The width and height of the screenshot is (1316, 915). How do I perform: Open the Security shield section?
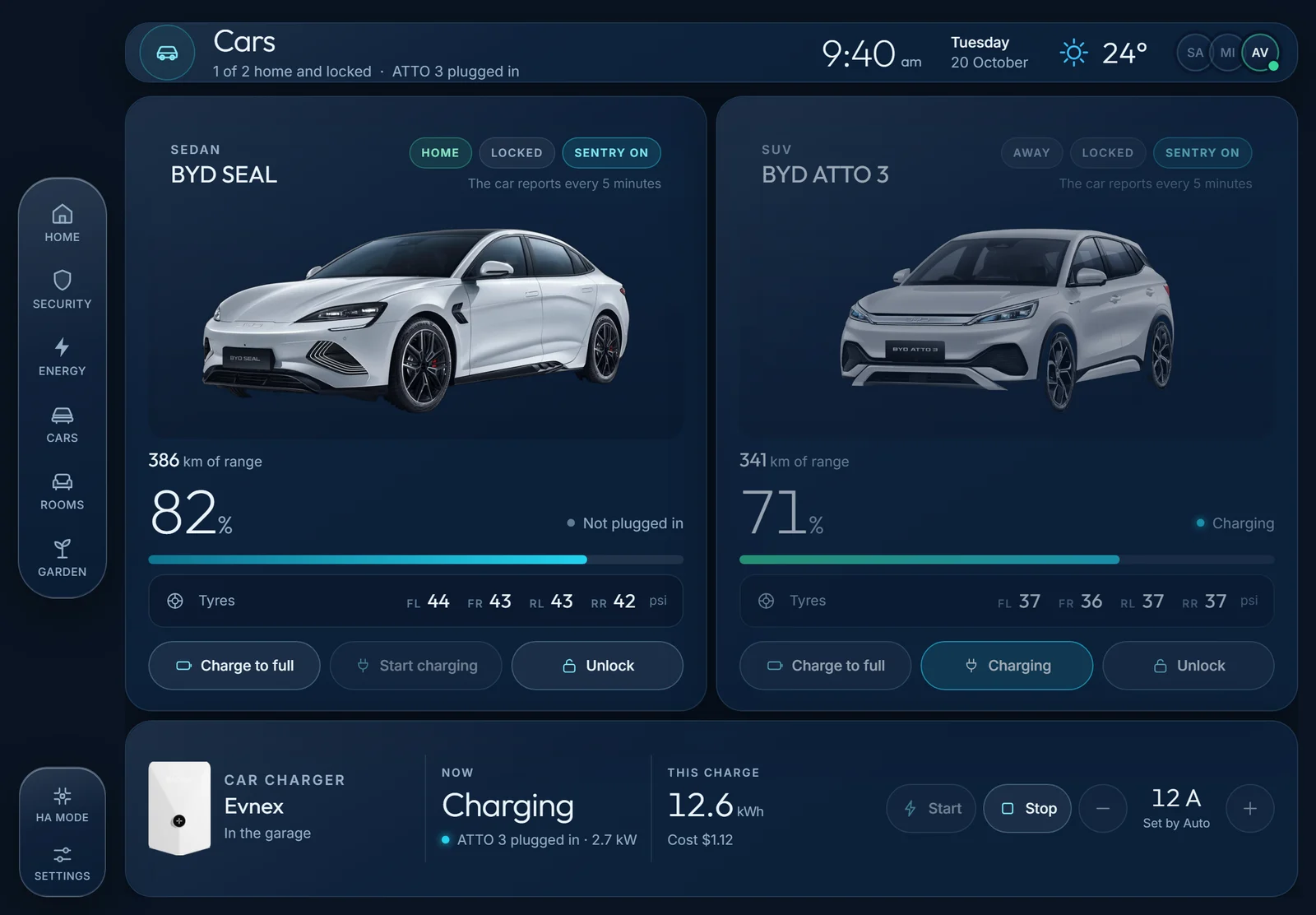click(63, 290)
